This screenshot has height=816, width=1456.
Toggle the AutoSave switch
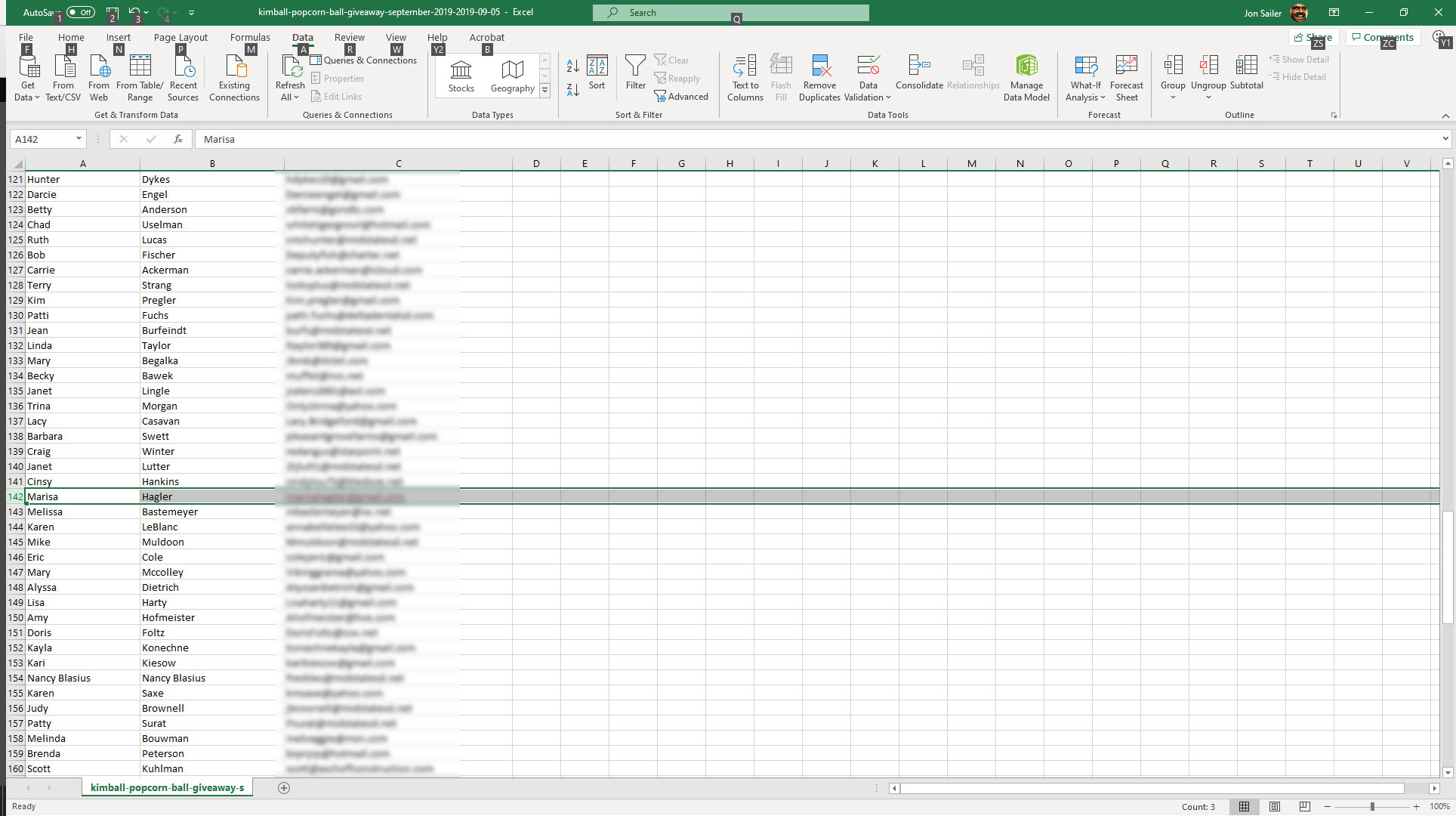80,12
